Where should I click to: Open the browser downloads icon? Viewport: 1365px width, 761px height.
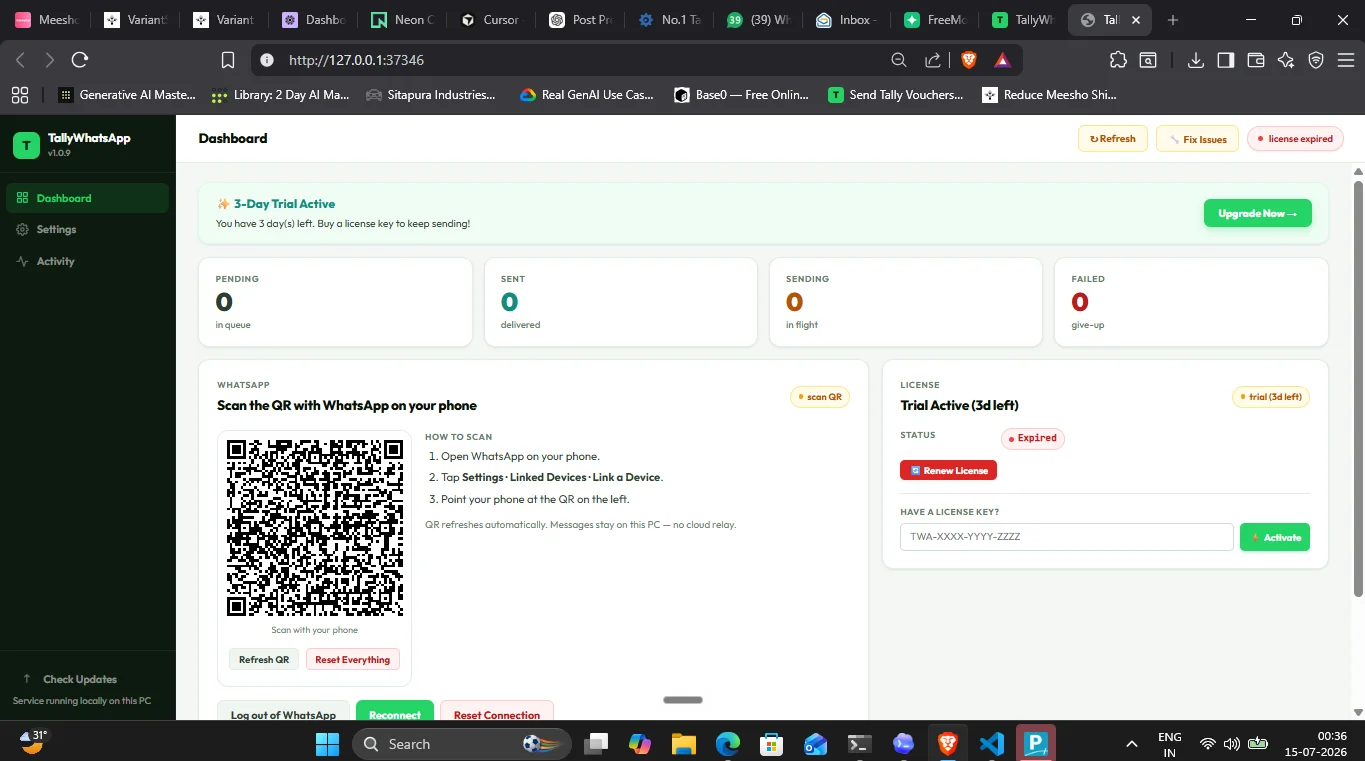pyautogui.click(x=1195, y=60)
